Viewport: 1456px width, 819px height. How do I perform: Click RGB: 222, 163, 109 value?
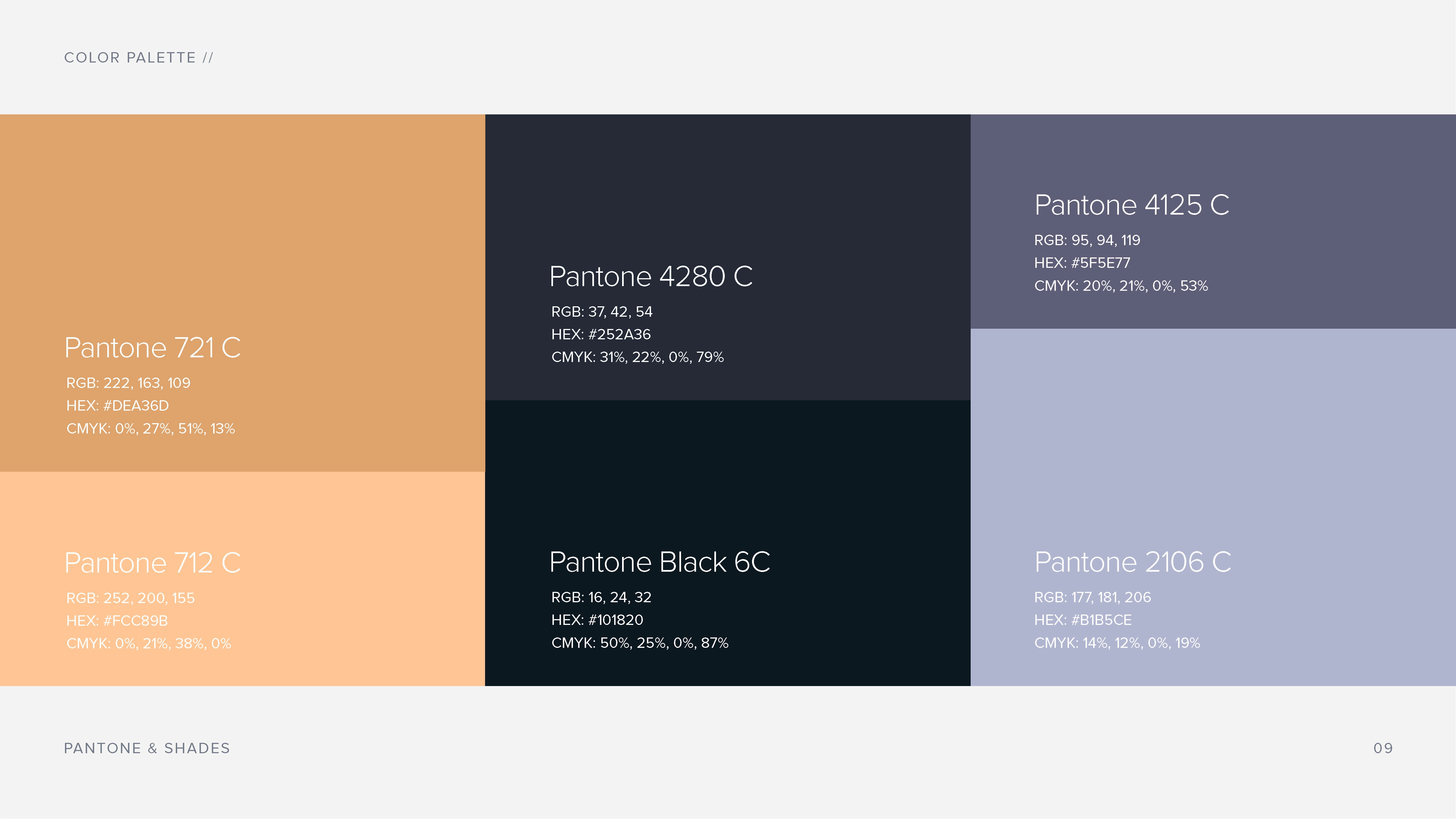128,383
